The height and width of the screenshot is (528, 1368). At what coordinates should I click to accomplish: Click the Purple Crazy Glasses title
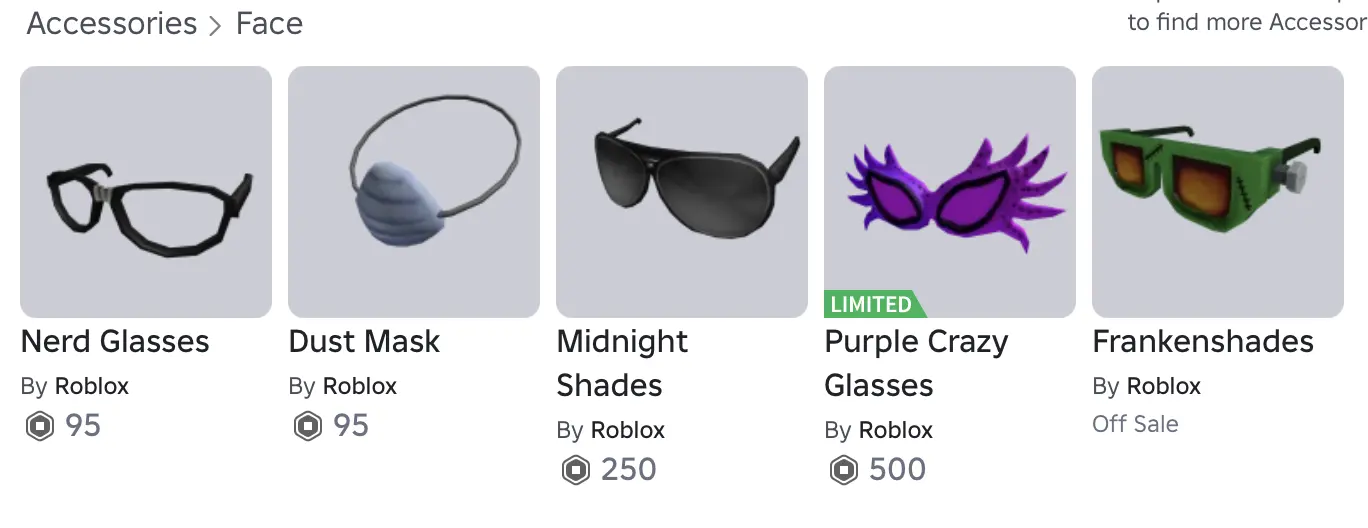916,363
